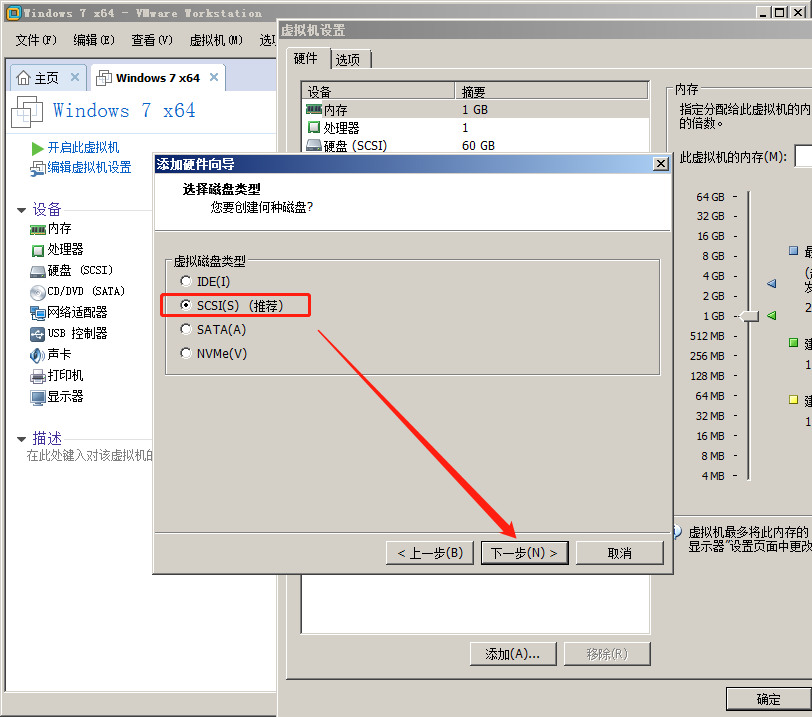Click the VM icon on Windows 7 x64 tab
Image resolution: width=812 pixels, height=717 pixels.
point(104,78)
